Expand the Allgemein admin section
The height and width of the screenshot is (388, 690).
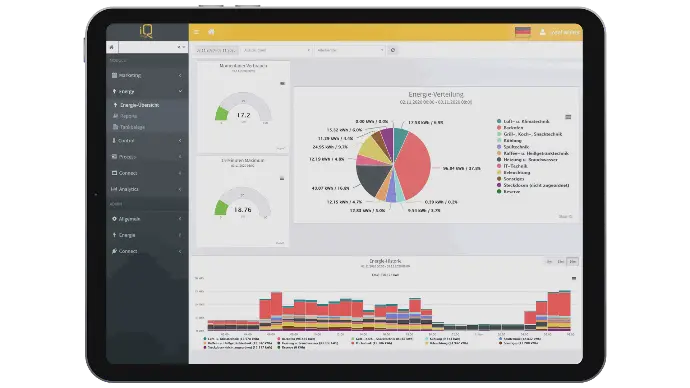[147, 219]
